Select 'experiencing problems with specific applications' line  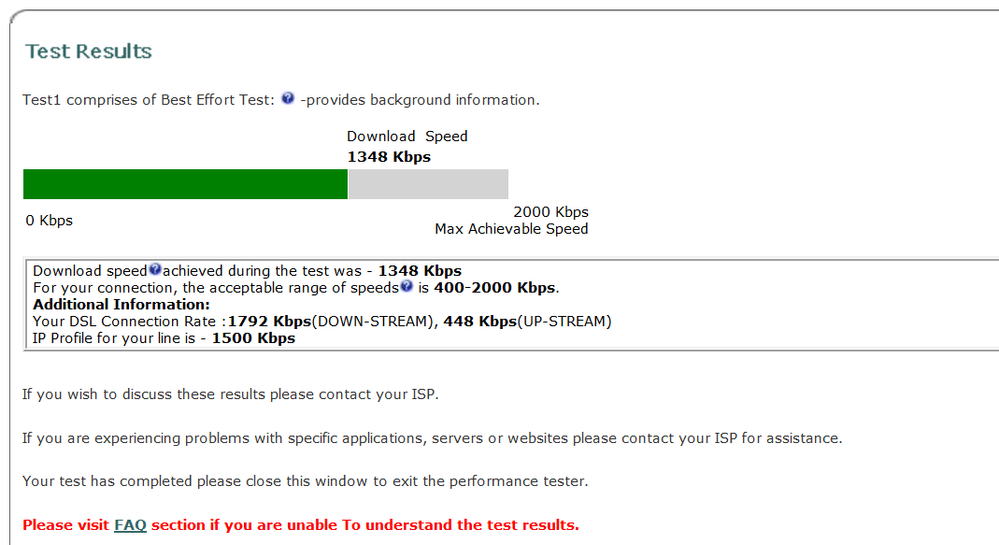coord(432,439)
